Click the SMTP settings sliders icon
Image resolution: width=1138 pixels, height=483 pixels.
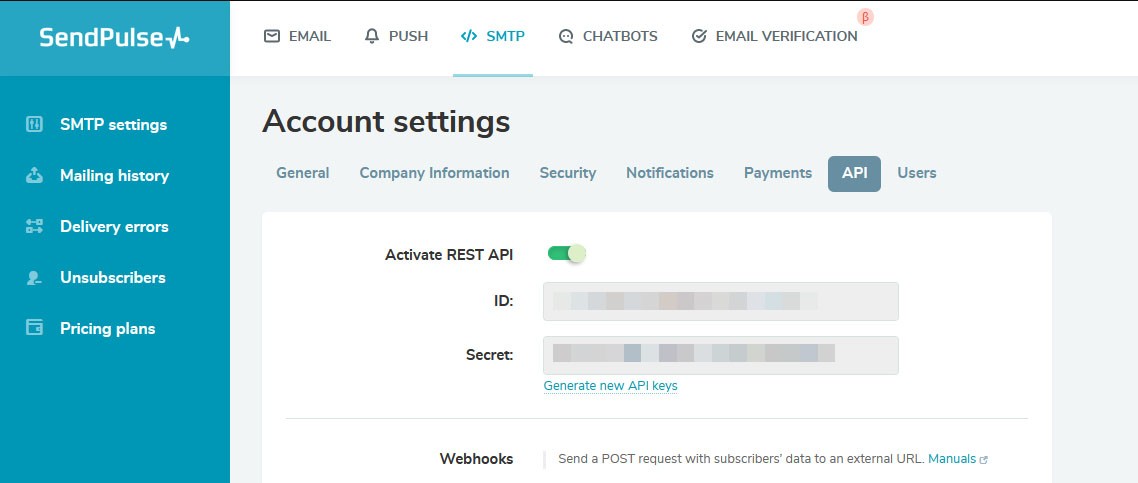(35, 125)
